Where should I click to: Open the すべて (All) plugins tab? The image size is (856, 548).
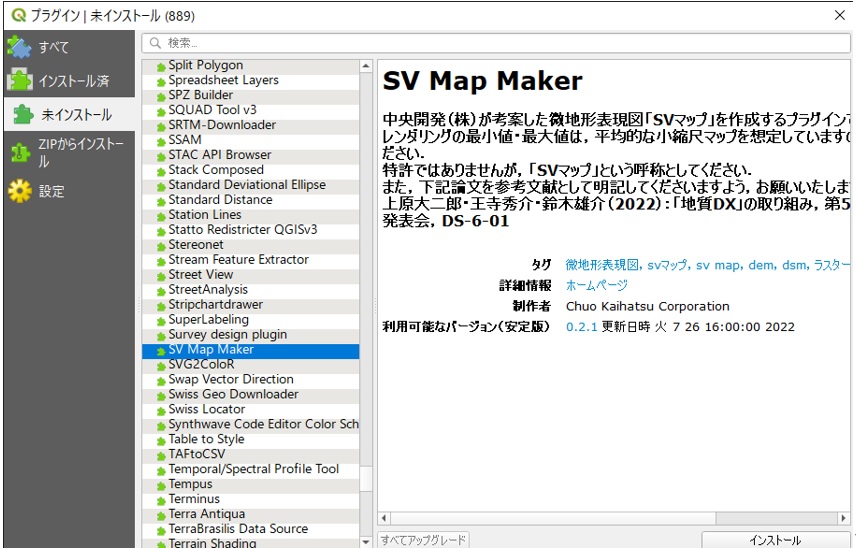[69, 47]
